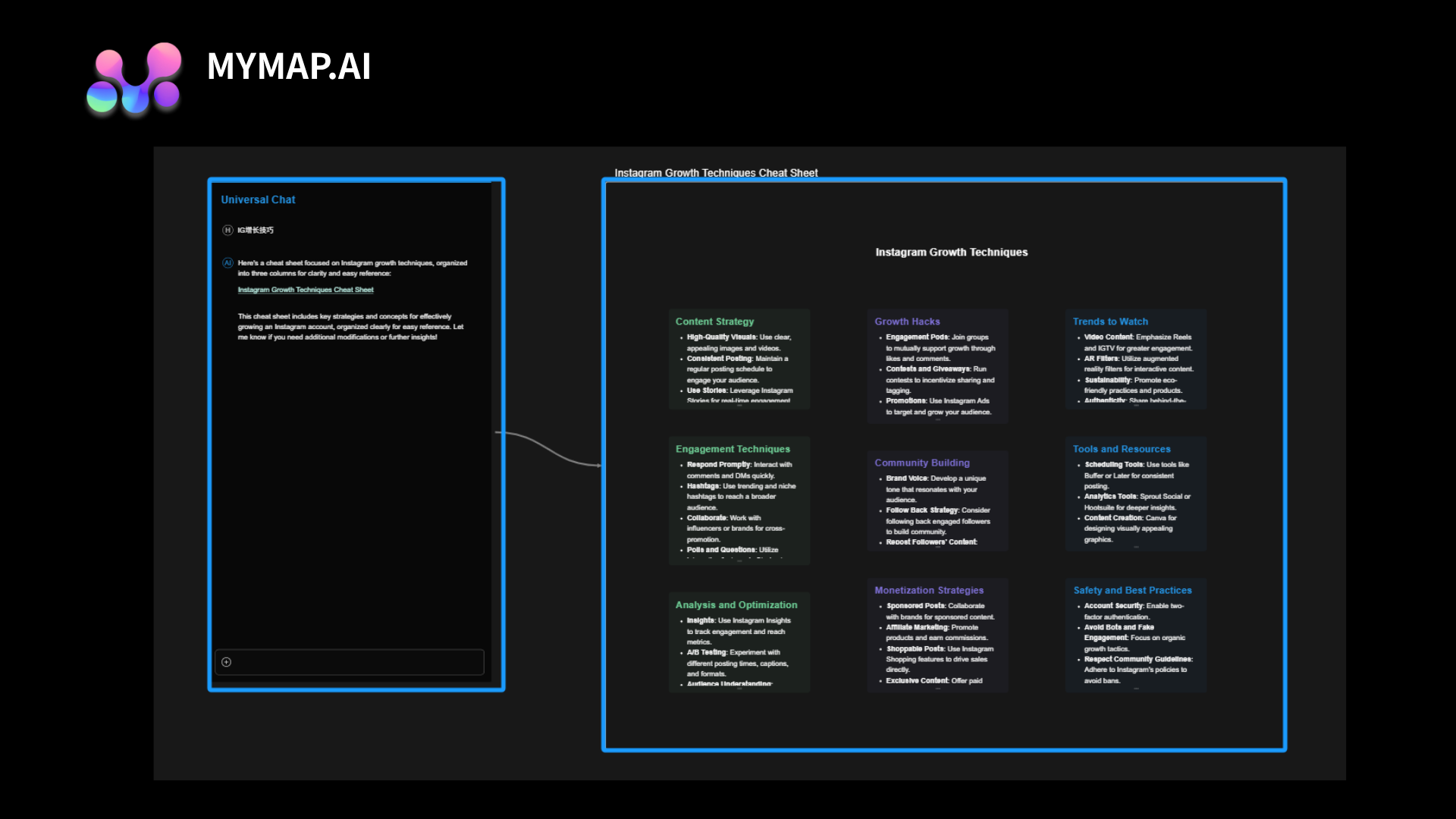Select the Engagement Techniques card heading
Viewport: 1456px width, 819px height.
[x=733, y=449]
